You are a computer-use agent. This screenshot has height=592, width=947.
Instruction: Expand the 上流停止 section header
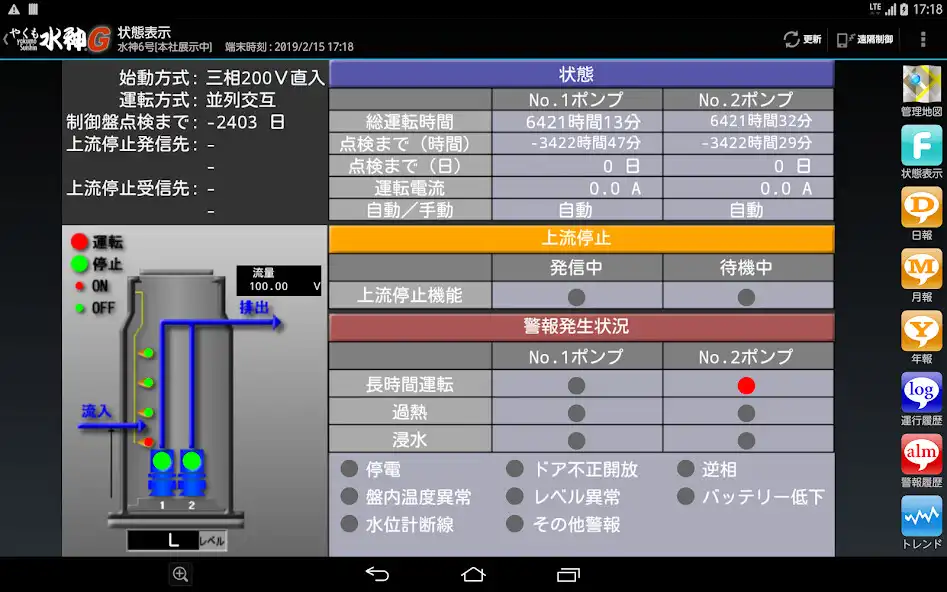click(581, 238)
